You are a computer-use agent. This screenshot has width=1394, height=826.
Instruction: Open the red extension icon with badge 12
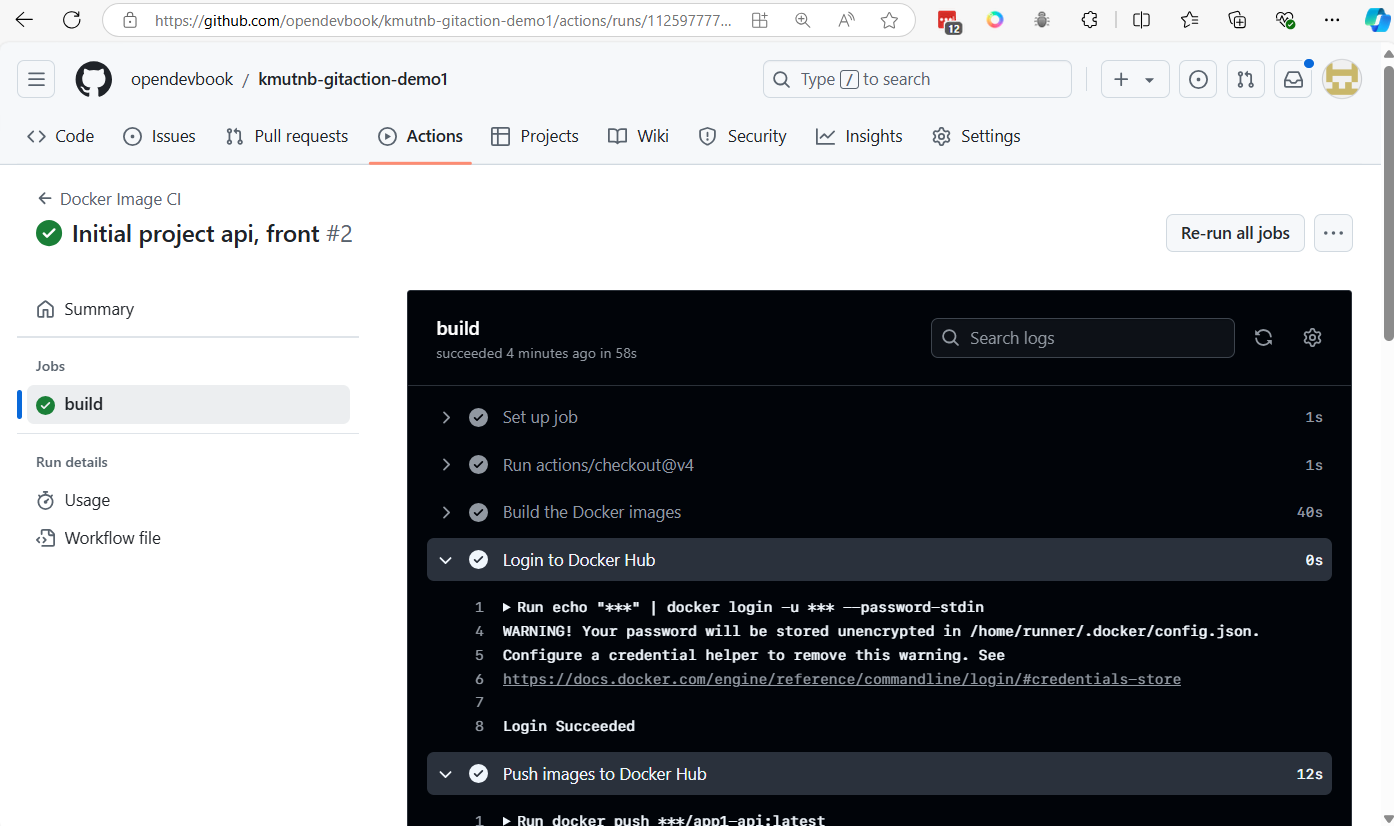(x=947, y=21)
